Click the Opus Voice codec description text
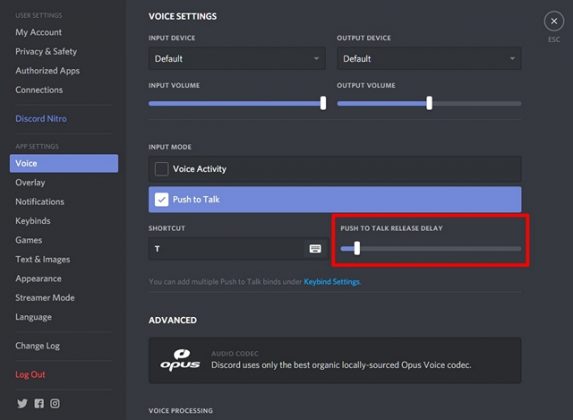The image size is (573, 420). [341, 365]
